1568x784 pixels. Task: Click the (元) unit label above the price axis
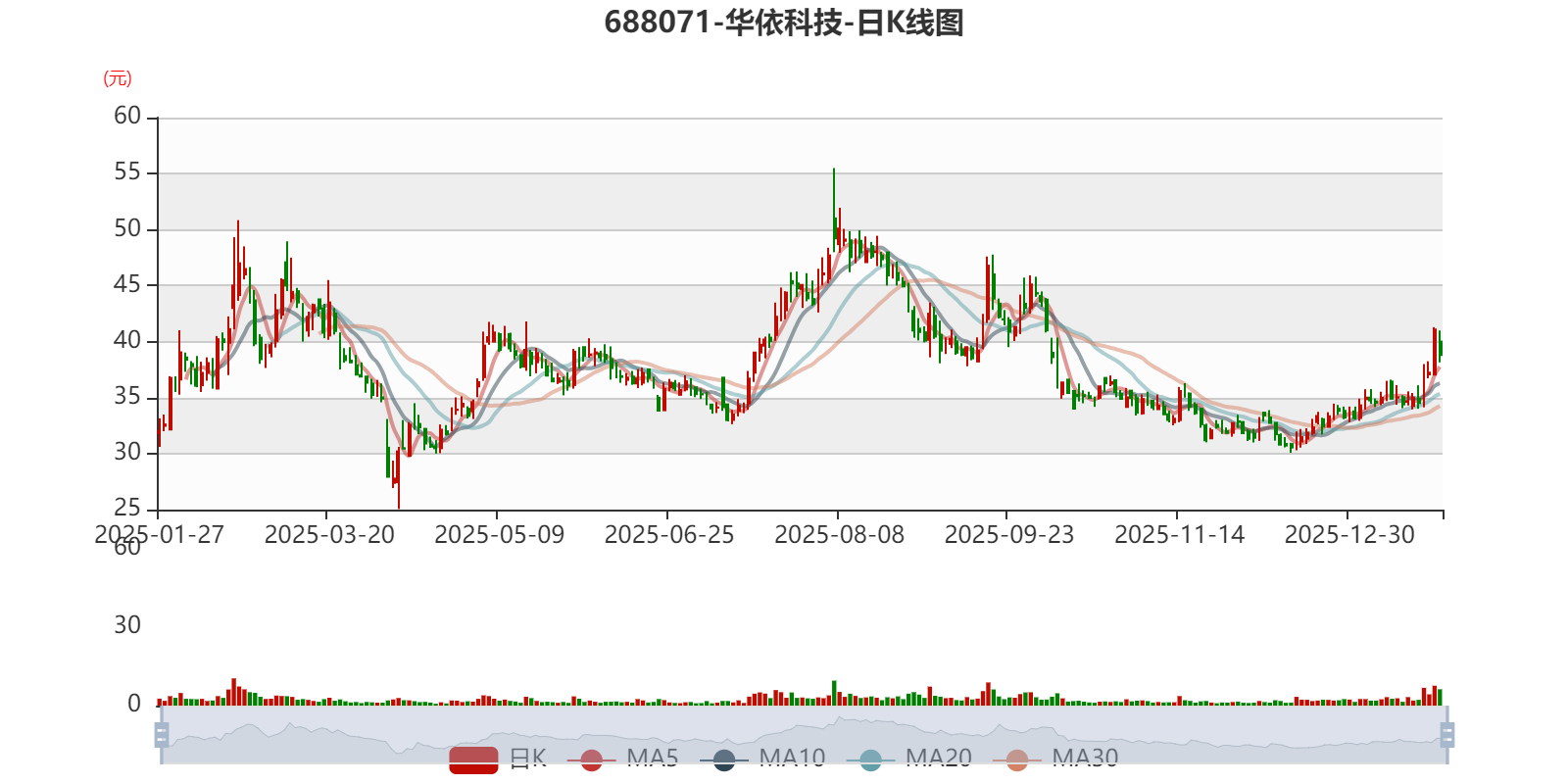(x=118, y=78)
